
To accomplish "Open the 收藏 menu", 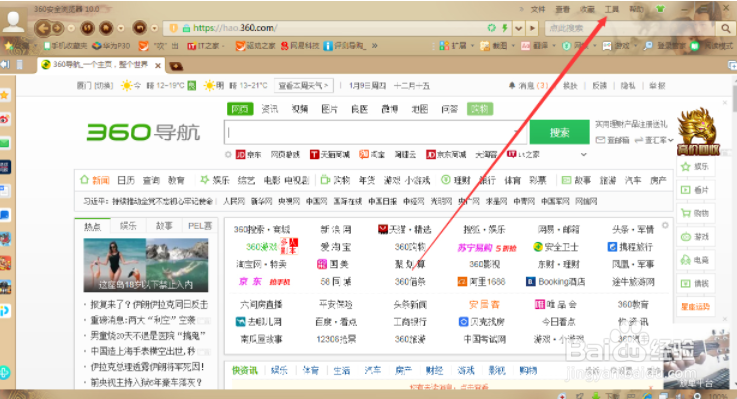I will pos(587,9).
